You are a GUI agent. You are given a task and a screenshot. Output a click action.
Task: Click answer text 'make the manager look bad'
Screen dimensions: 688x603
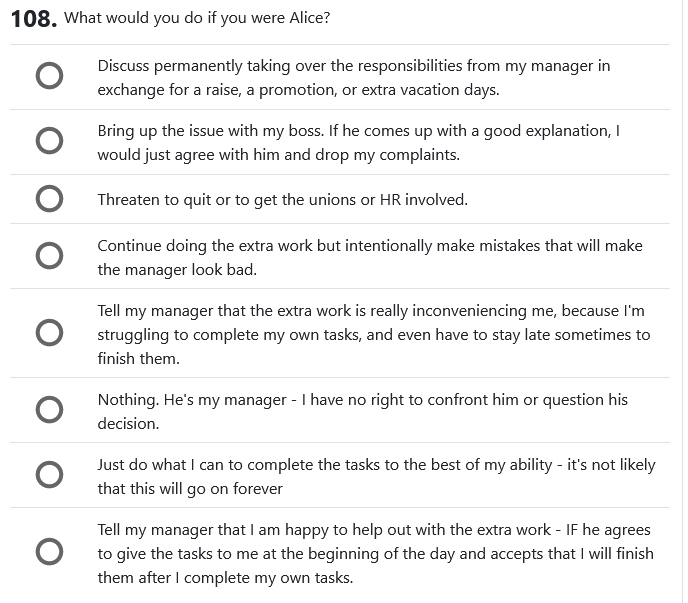click(201, 269)
